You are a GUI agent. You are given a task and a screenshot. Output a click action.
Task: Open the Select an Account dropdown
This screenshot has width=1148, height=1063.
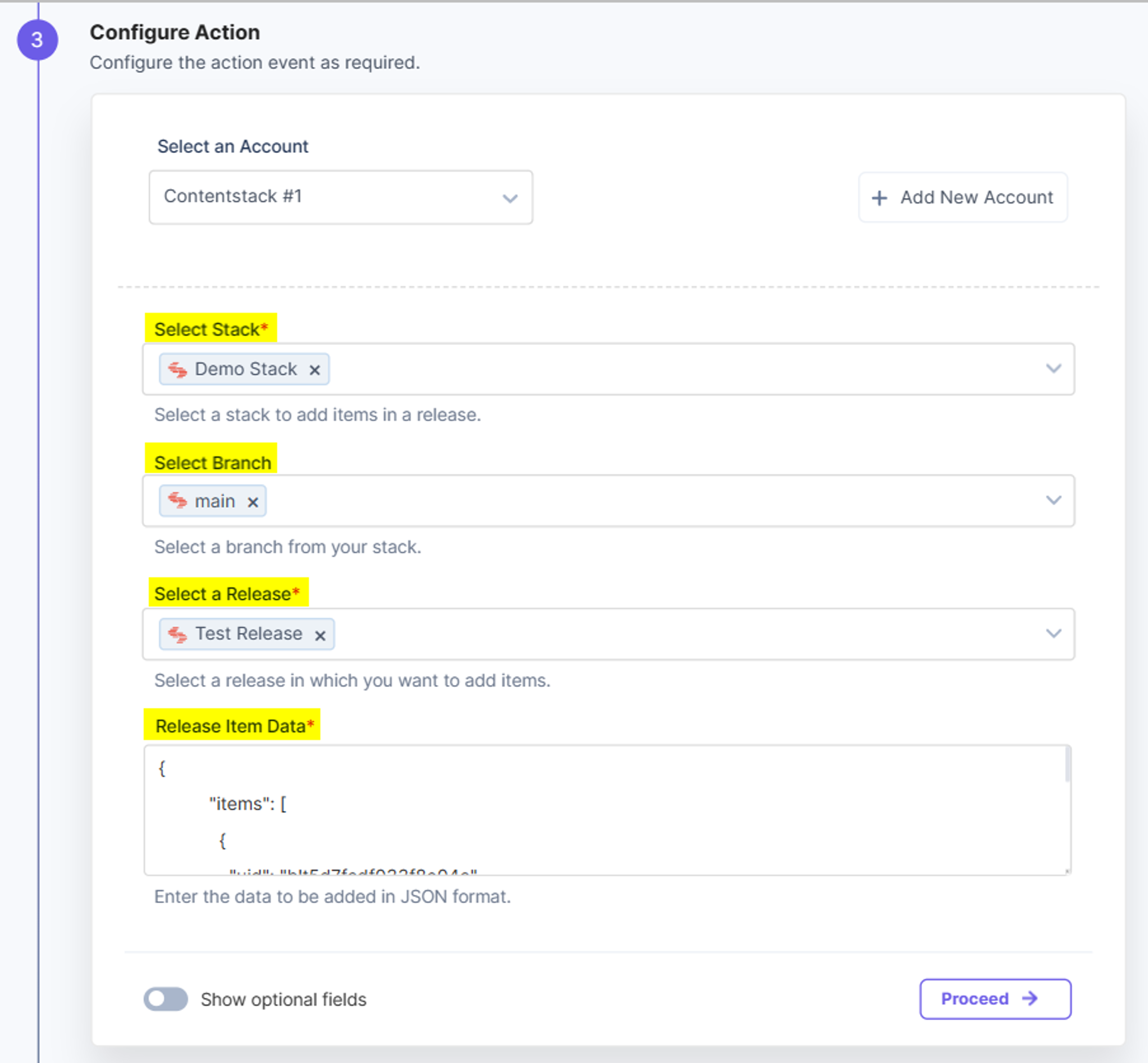(x=341, y=197)
